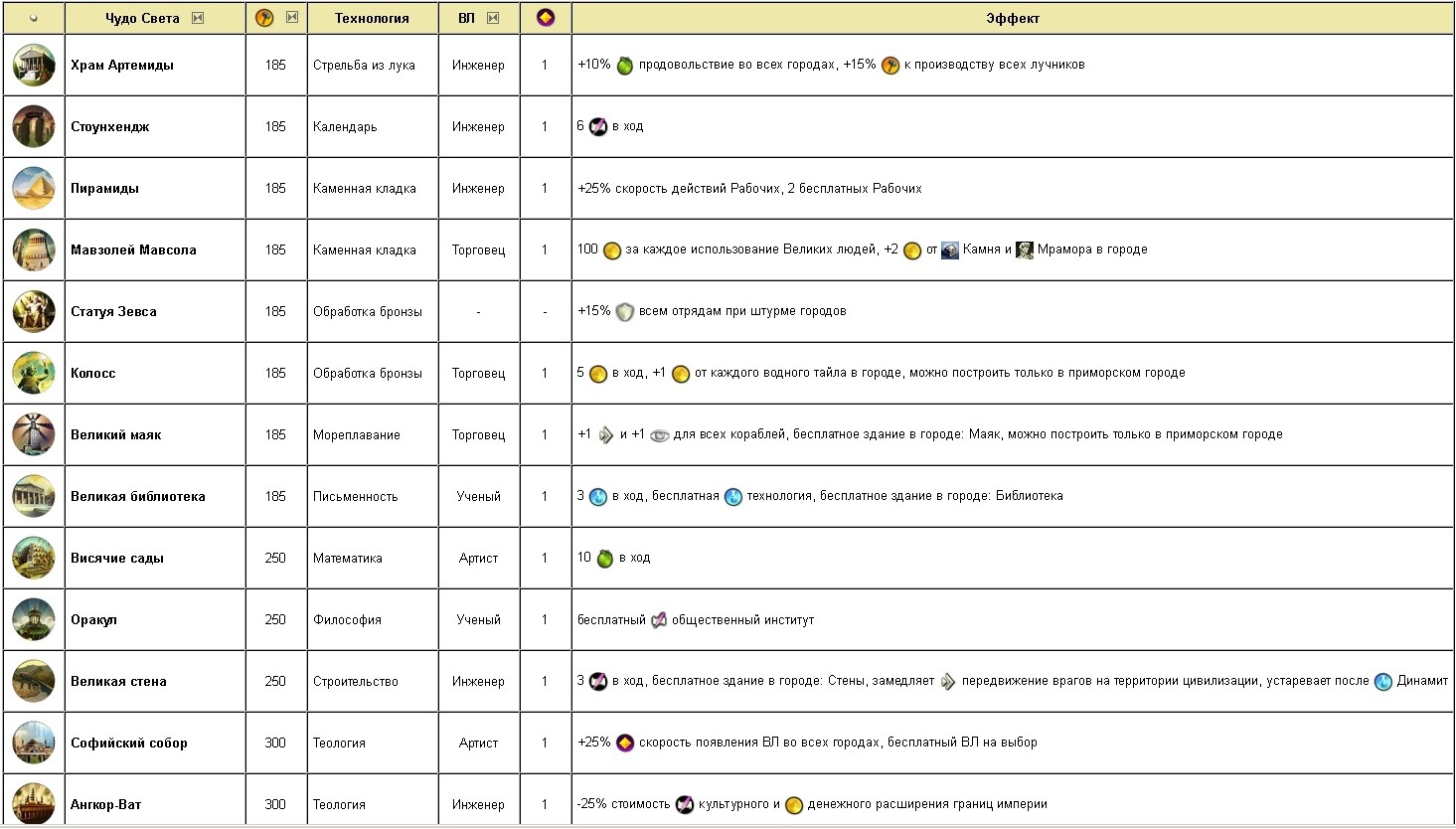Screen dimensions: 1456x829
Task: Click the Колосс wonder icon
Action: pyautogui.click(x=34, y=374)
